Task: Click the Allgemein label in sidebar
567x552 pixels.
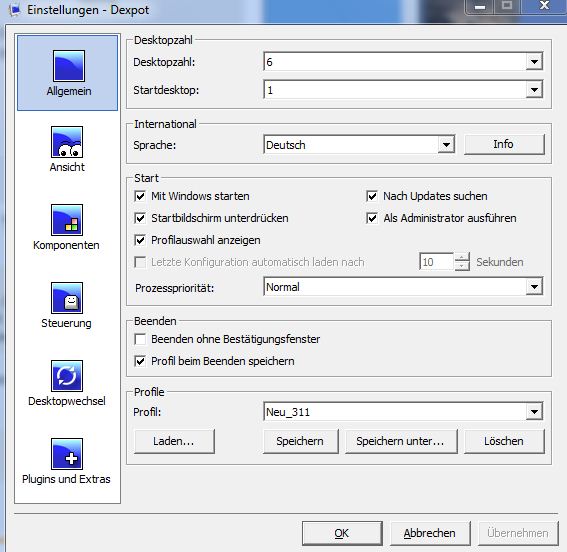Action: [69, 91]
